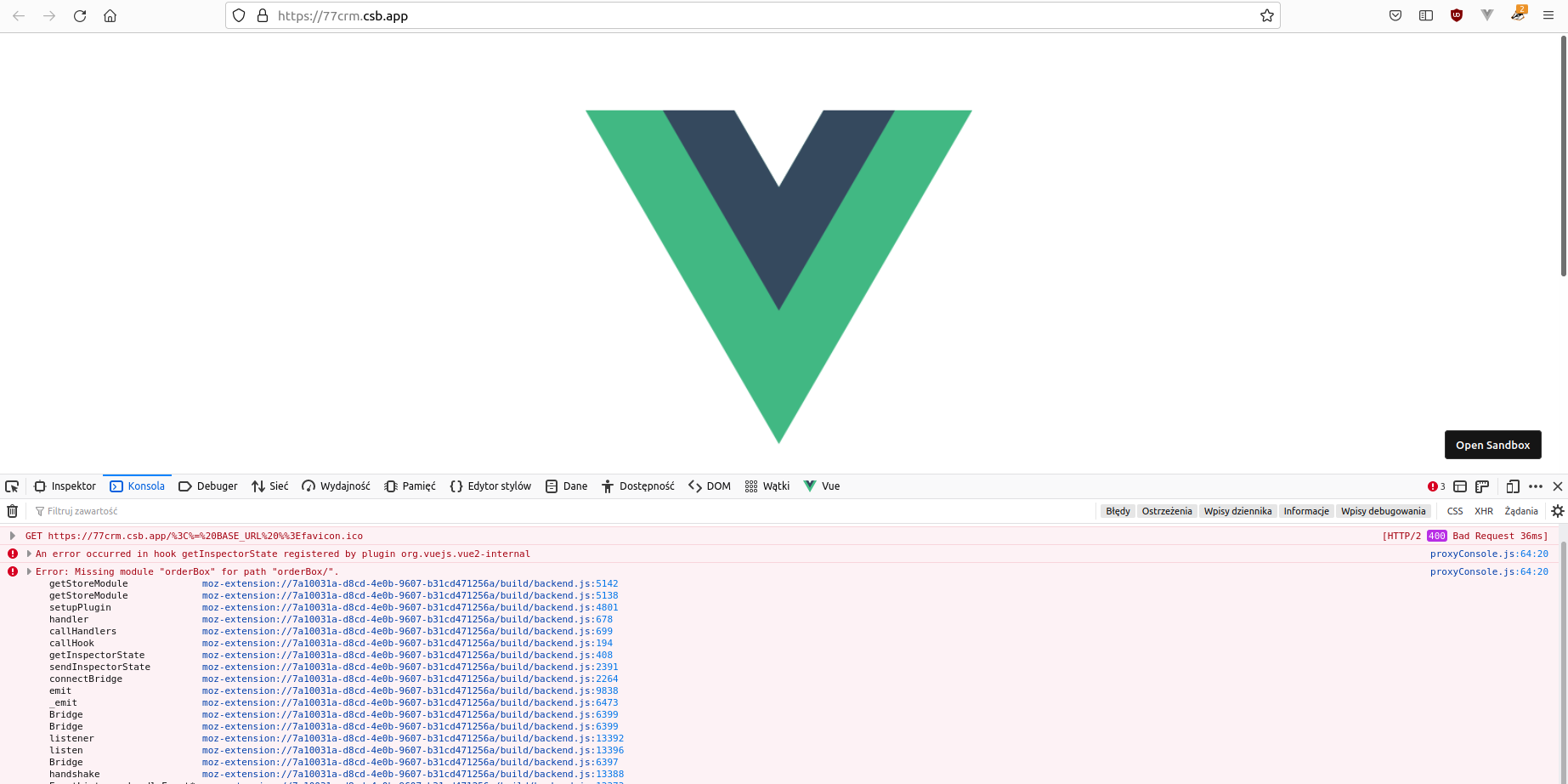Image resolution: width=1568 pixels, height=784 pixels.
Task: Open the Vue devtools panel
Action: (821, 486)
